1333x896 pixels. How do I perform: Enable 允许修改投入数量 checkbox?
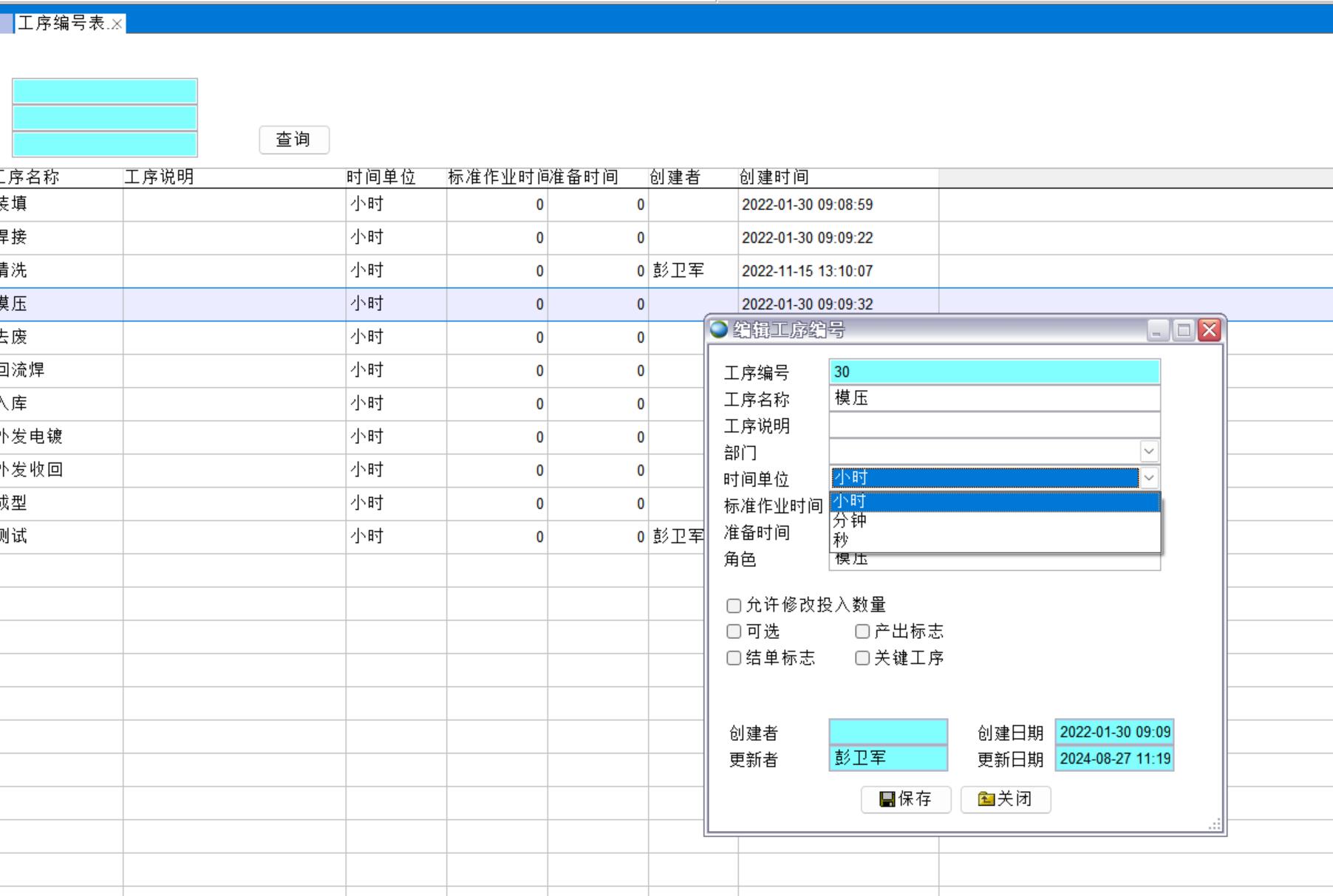point(734,606)
